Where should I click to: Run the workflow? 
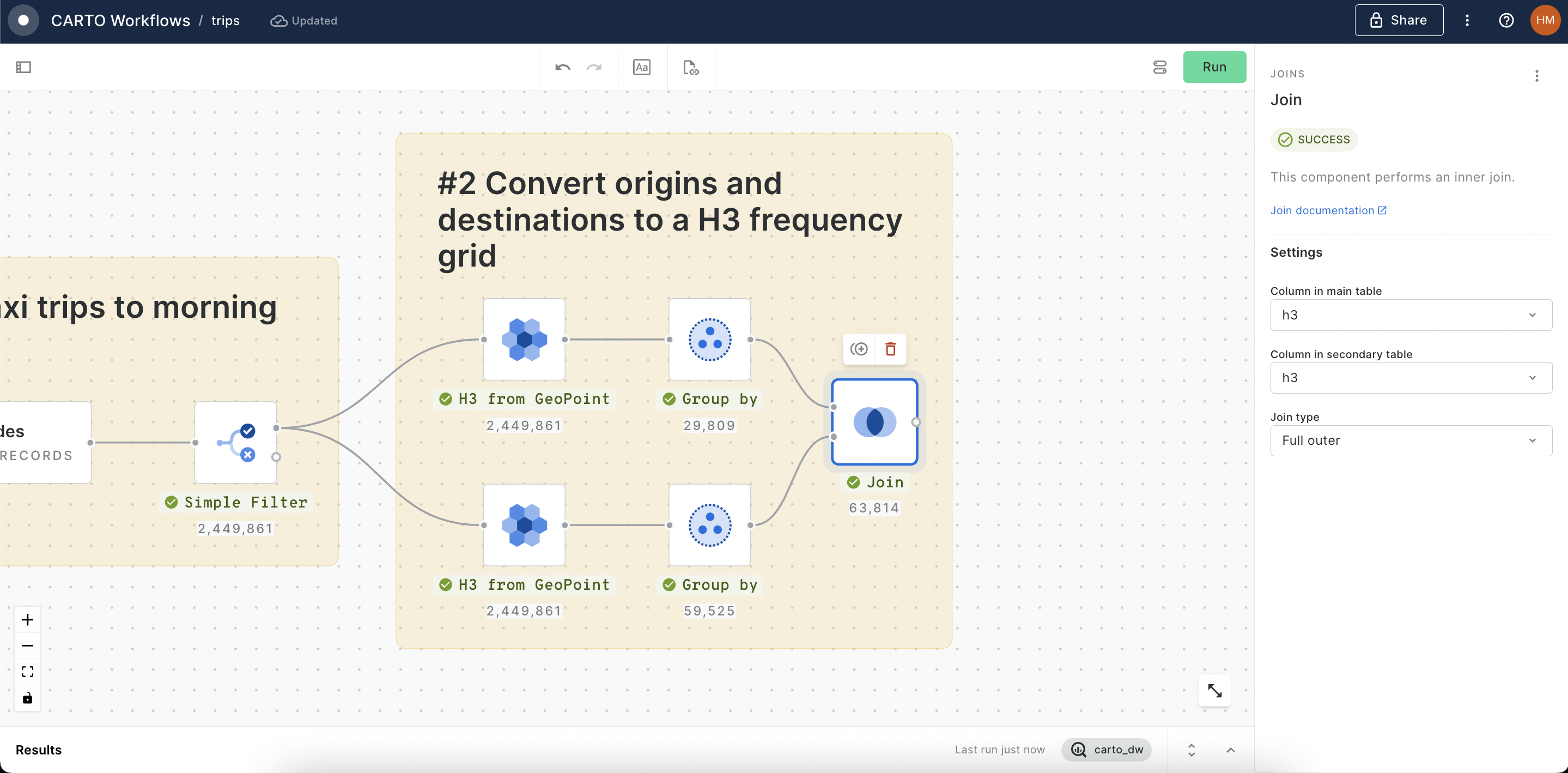tap(1214, 67)
